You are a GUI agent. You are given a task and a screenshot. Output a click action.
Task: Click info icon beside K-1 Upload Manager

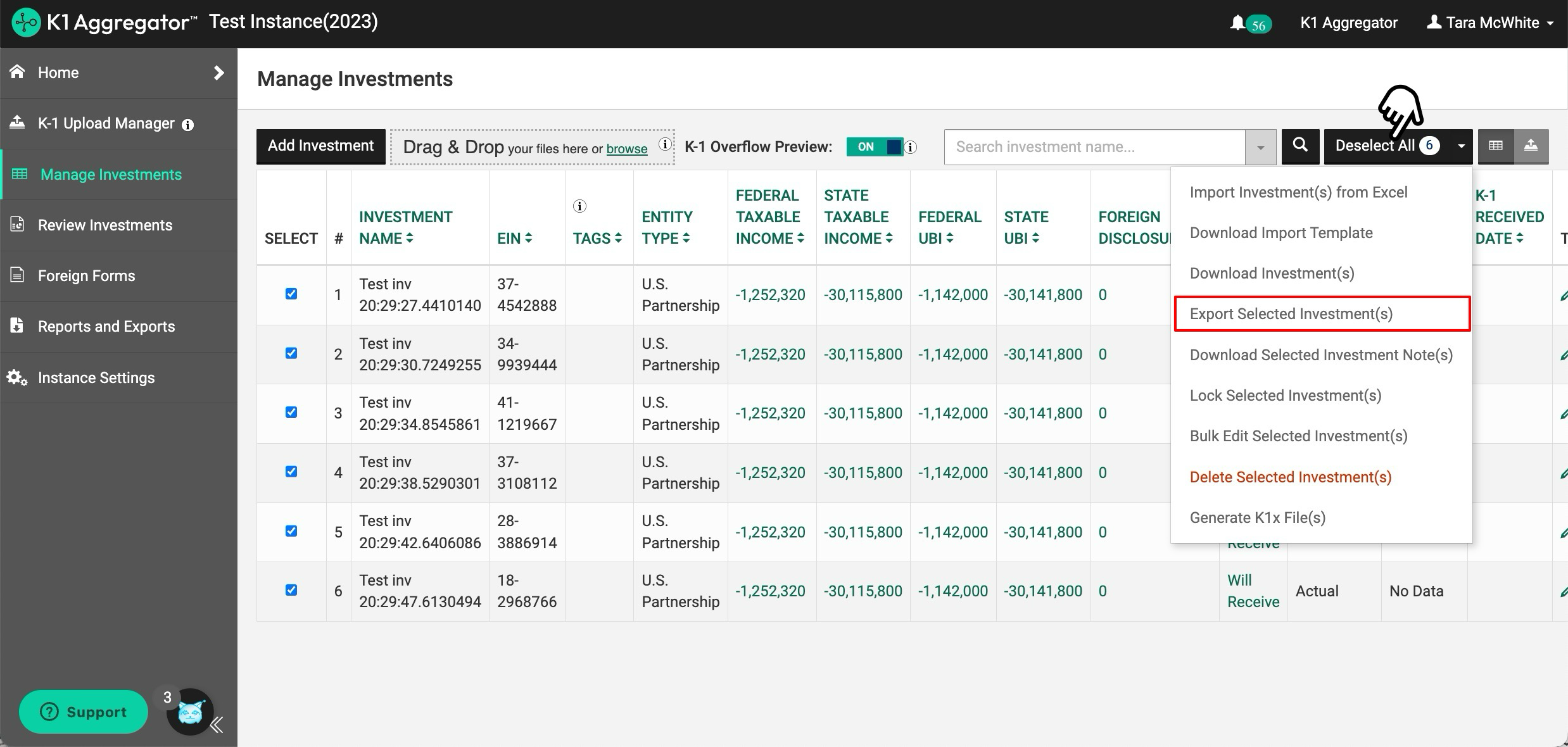tap(188, 125)
